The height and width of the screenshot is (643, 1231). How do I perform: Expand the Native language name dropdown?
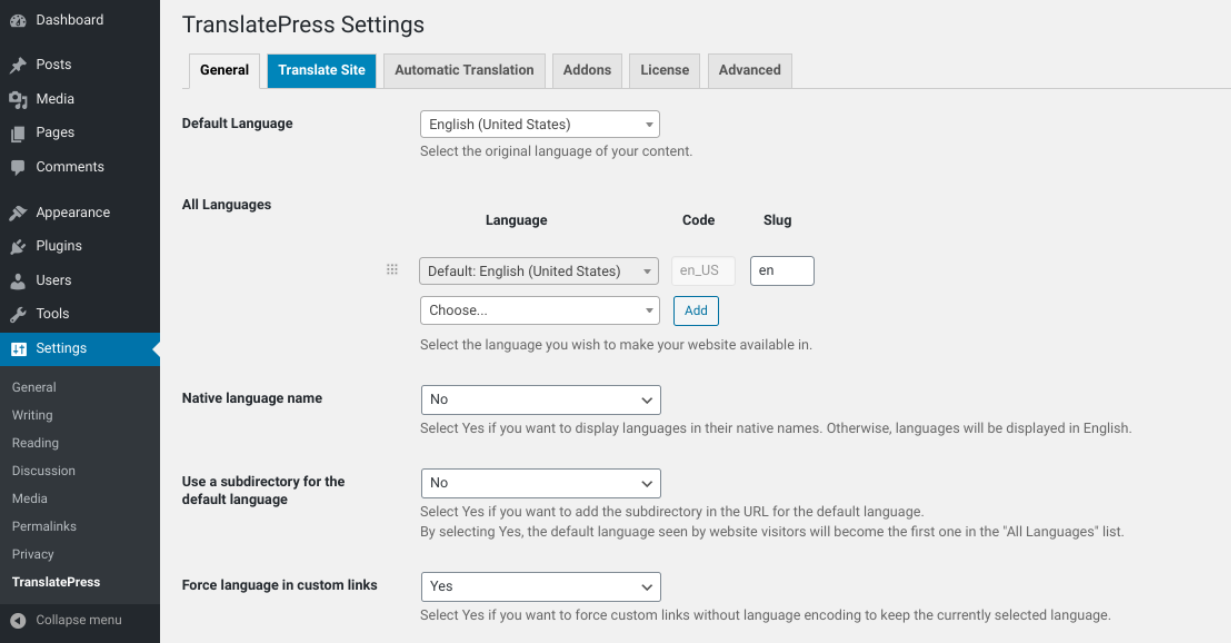(x=540, y=400)
